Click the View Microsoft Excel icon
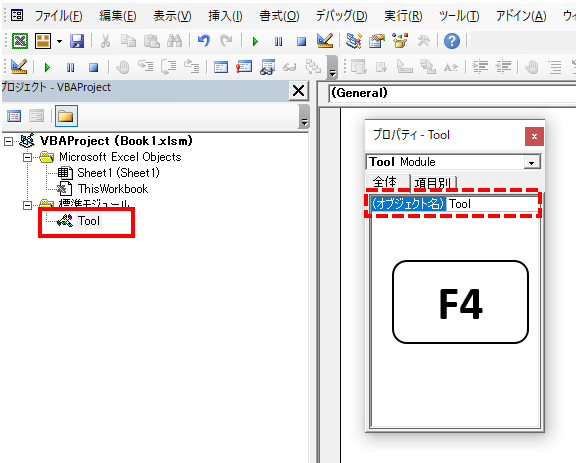 click(20, 41)
